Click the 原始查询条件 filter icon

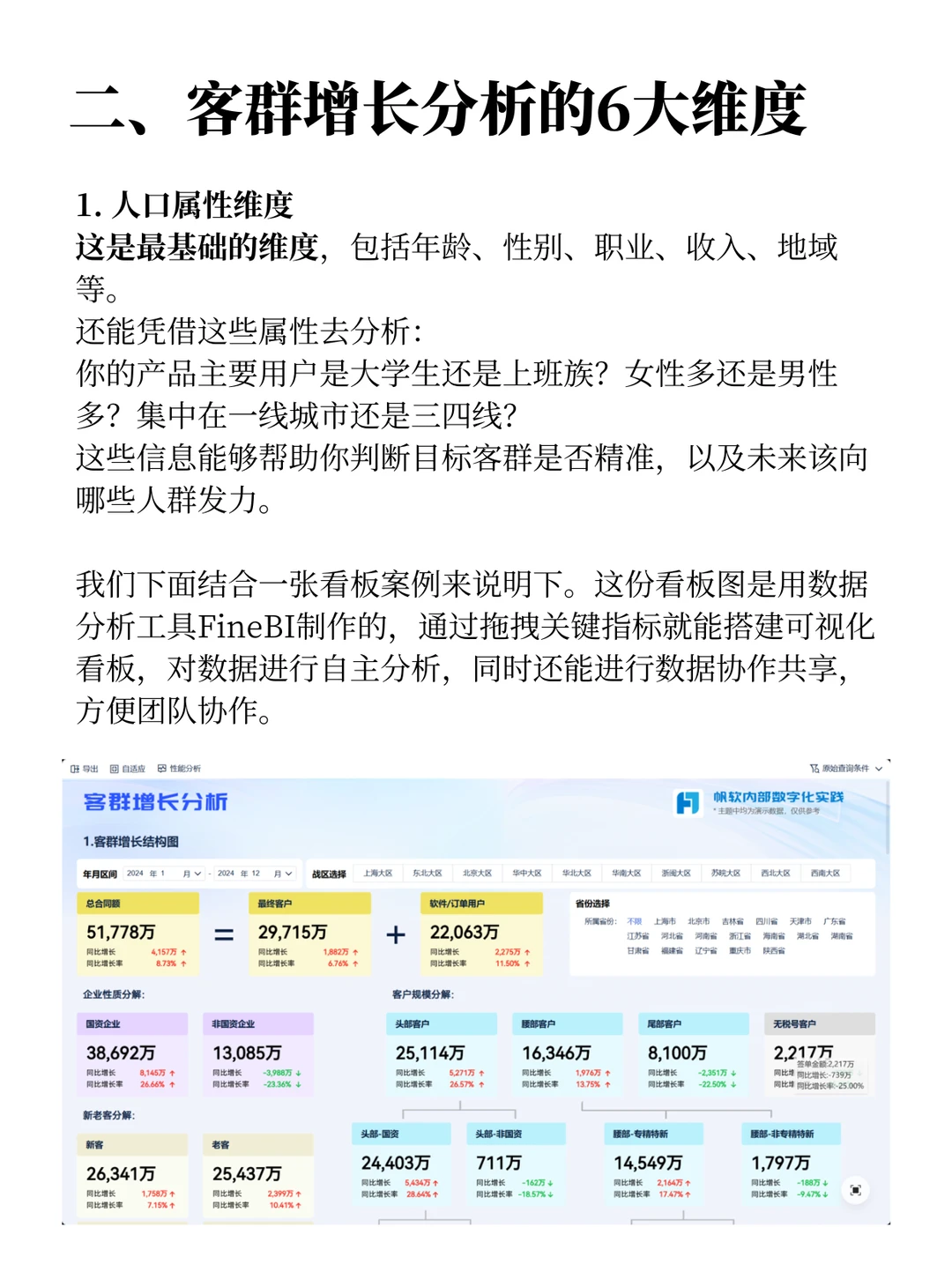pyautogui.click(x=814, y=769)
